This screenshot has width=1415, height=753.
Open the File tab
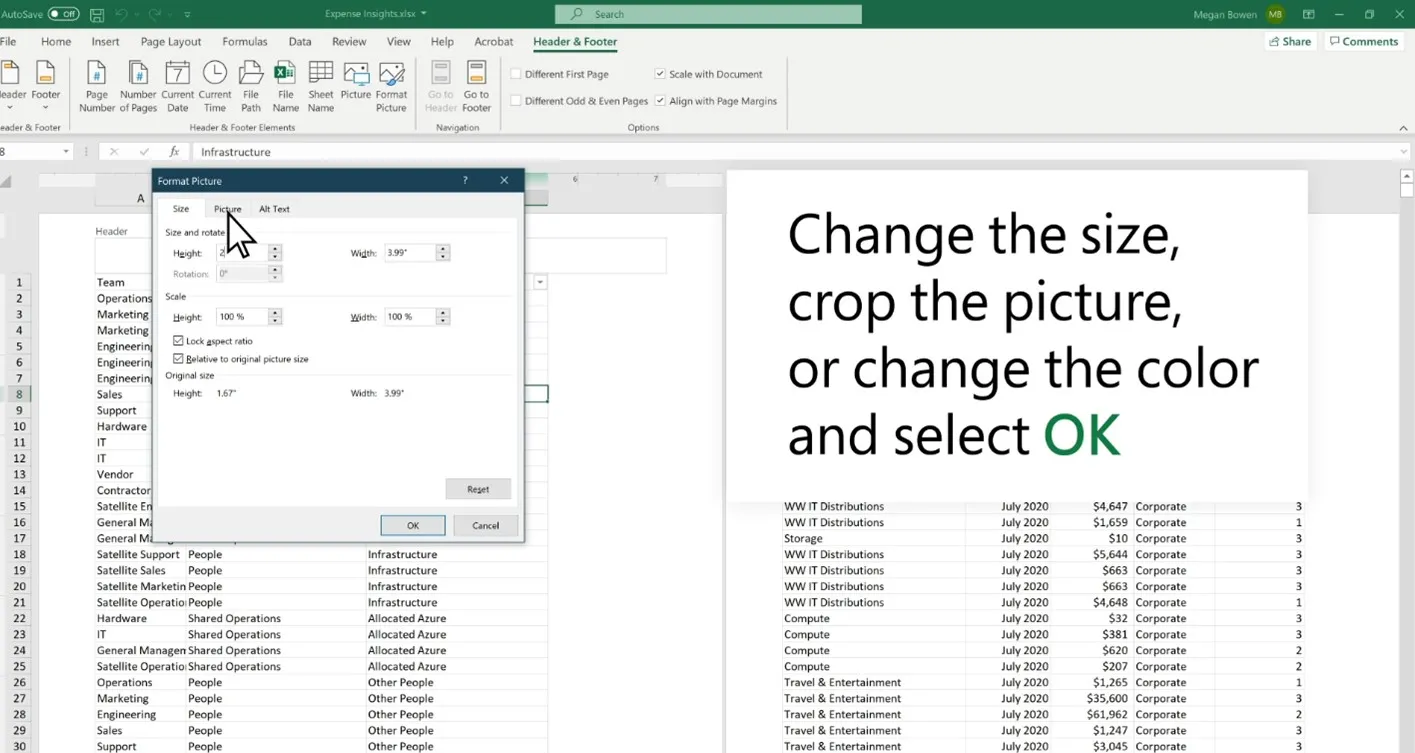pos(8,42)
